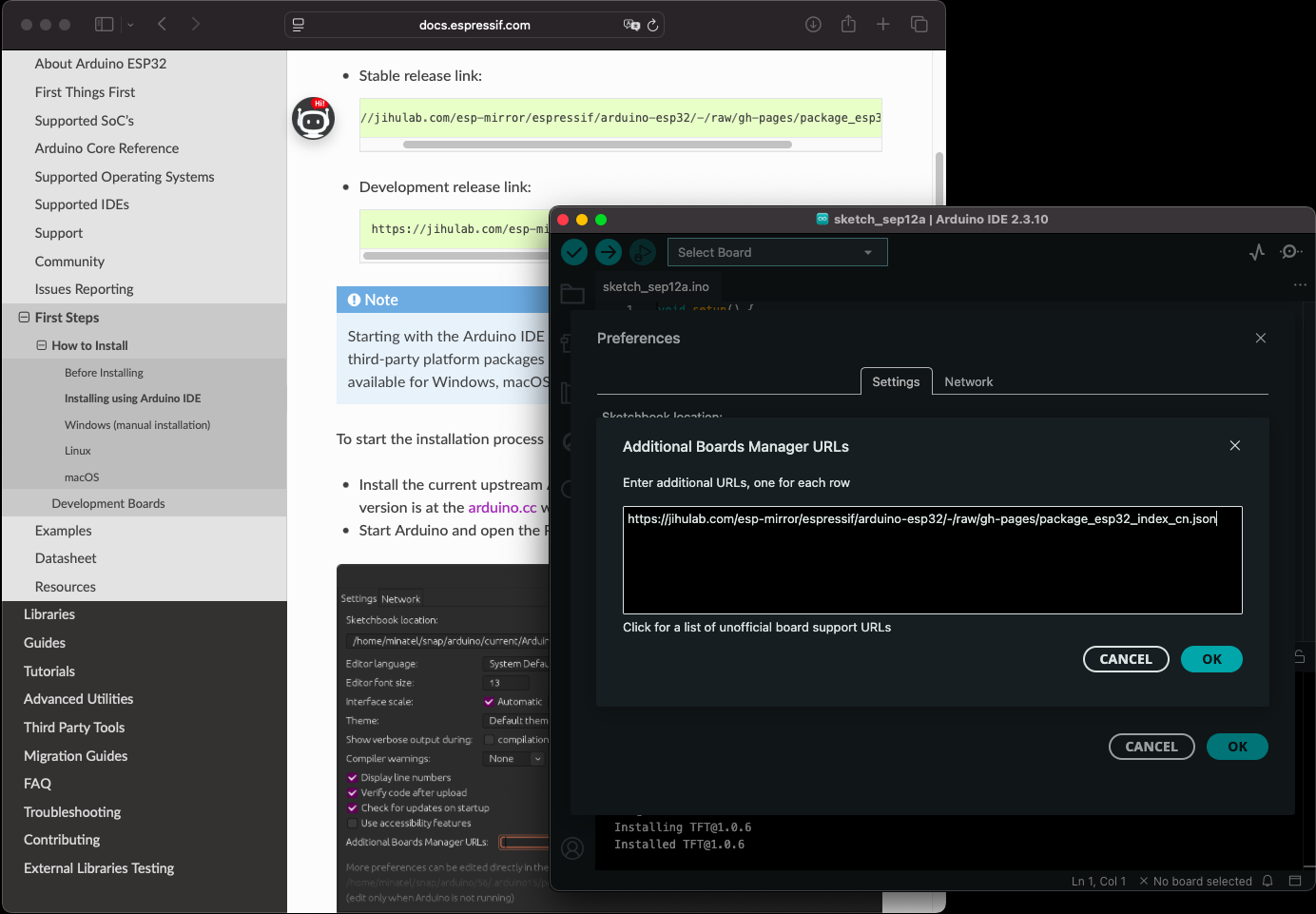Open the Serial Monitor in Arduino IDE
This screenshot has height=914, width=1316.
tap(1290, 252)
